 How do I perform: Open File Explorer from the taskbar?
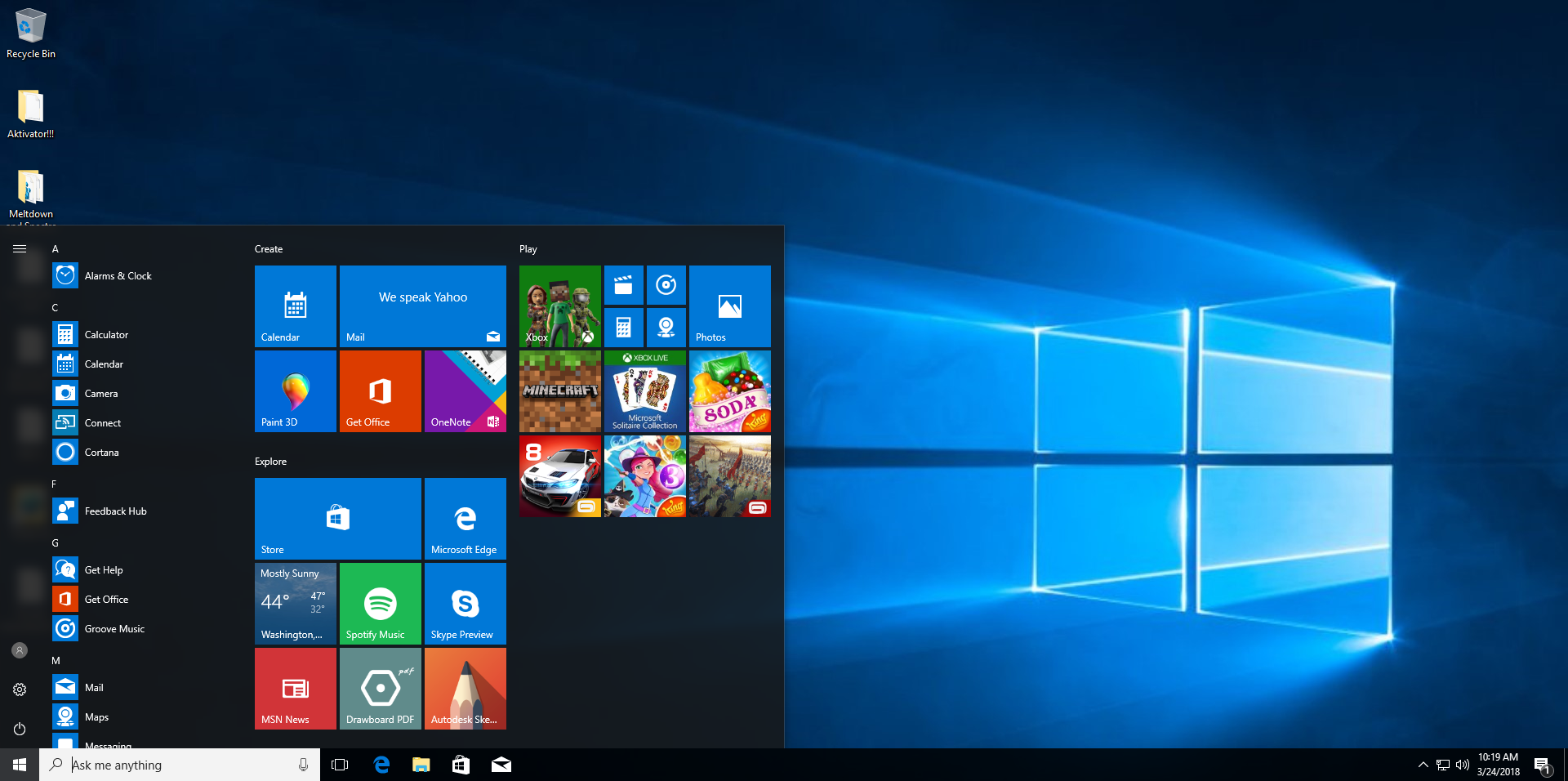tap(421, 765)
